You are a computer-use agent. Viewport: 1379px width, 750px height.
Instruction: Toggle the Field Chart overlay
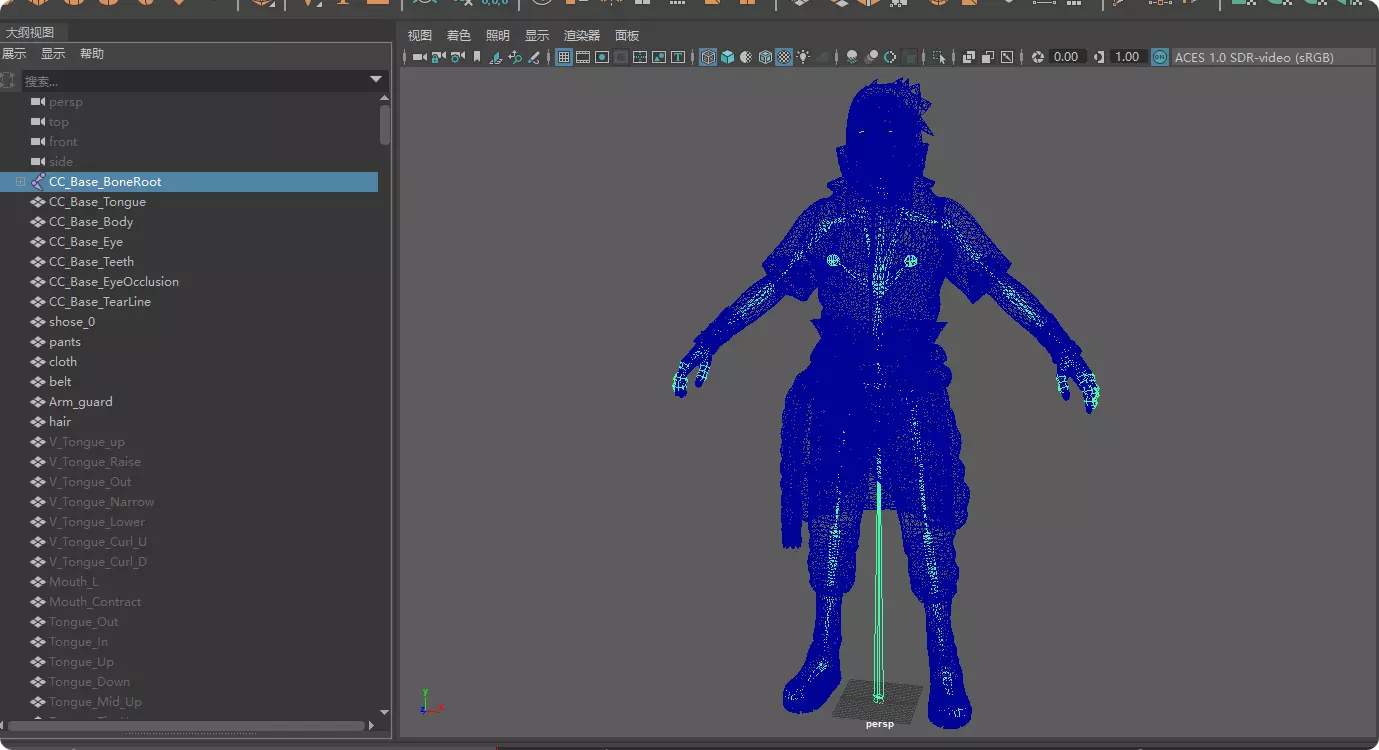pyautogui.click(x=640, y=57)
